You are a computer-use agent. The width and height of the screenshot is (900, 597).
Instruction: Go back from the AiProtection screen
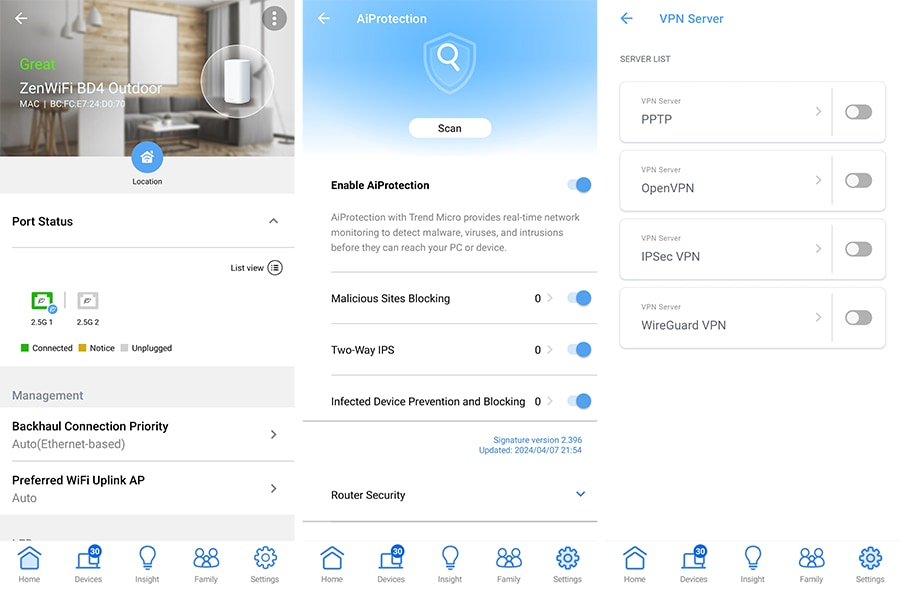(324, 19)
